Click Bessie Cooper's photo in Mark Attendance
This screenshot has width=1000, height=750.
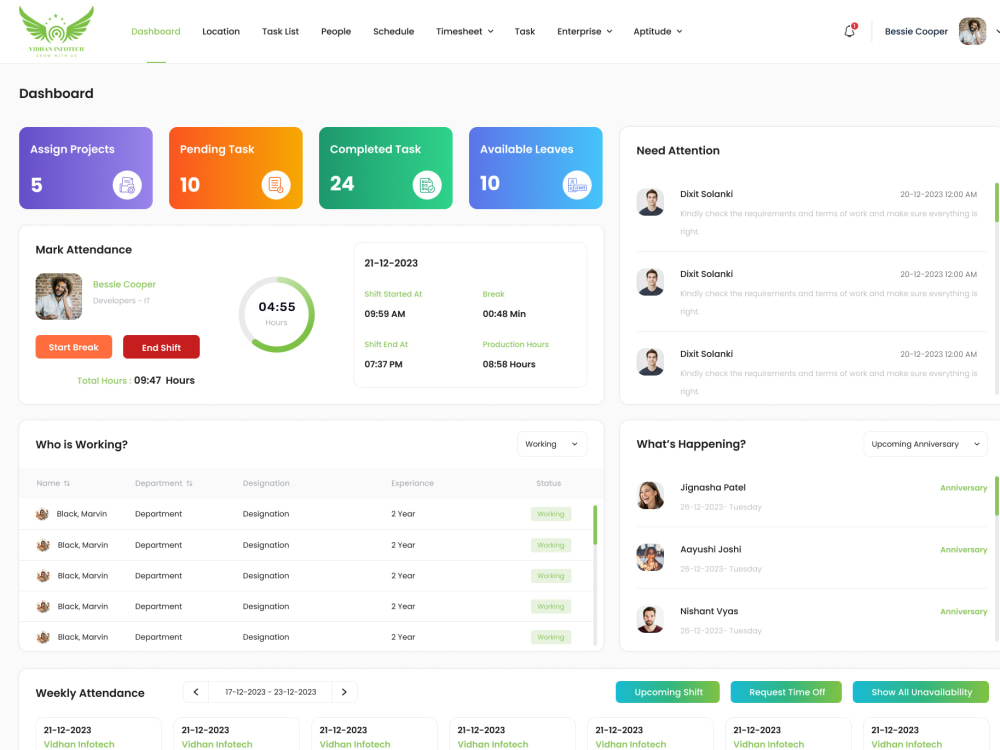(59, 297)
